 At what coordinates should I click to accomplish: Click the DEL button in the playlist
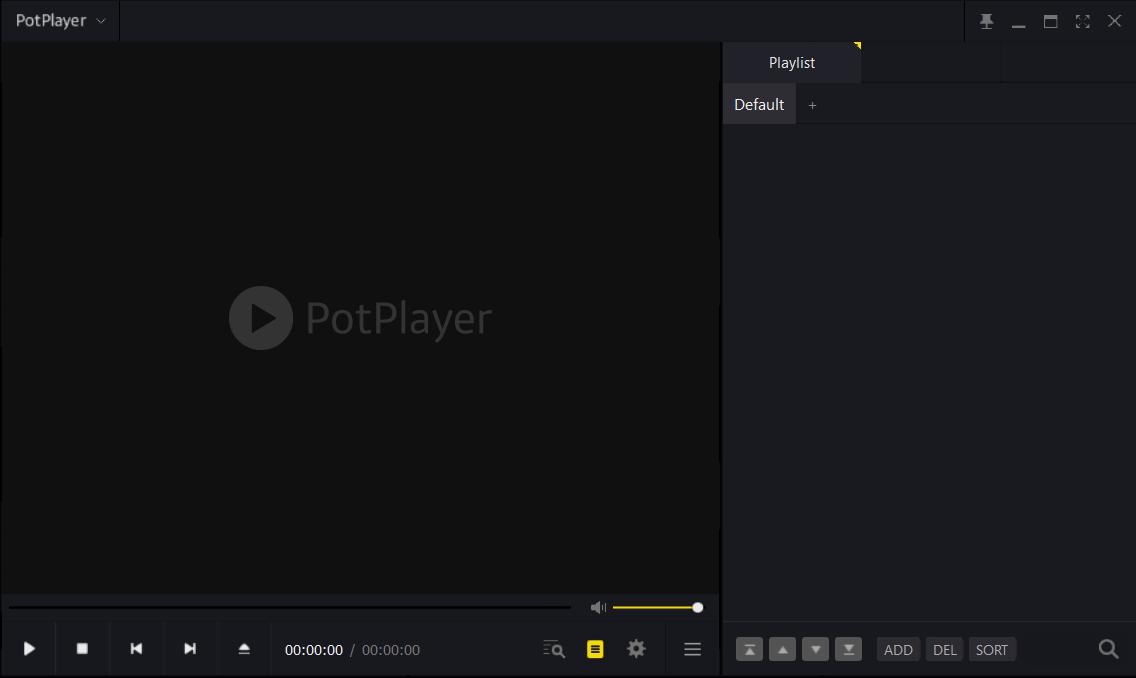pos(945,650)
